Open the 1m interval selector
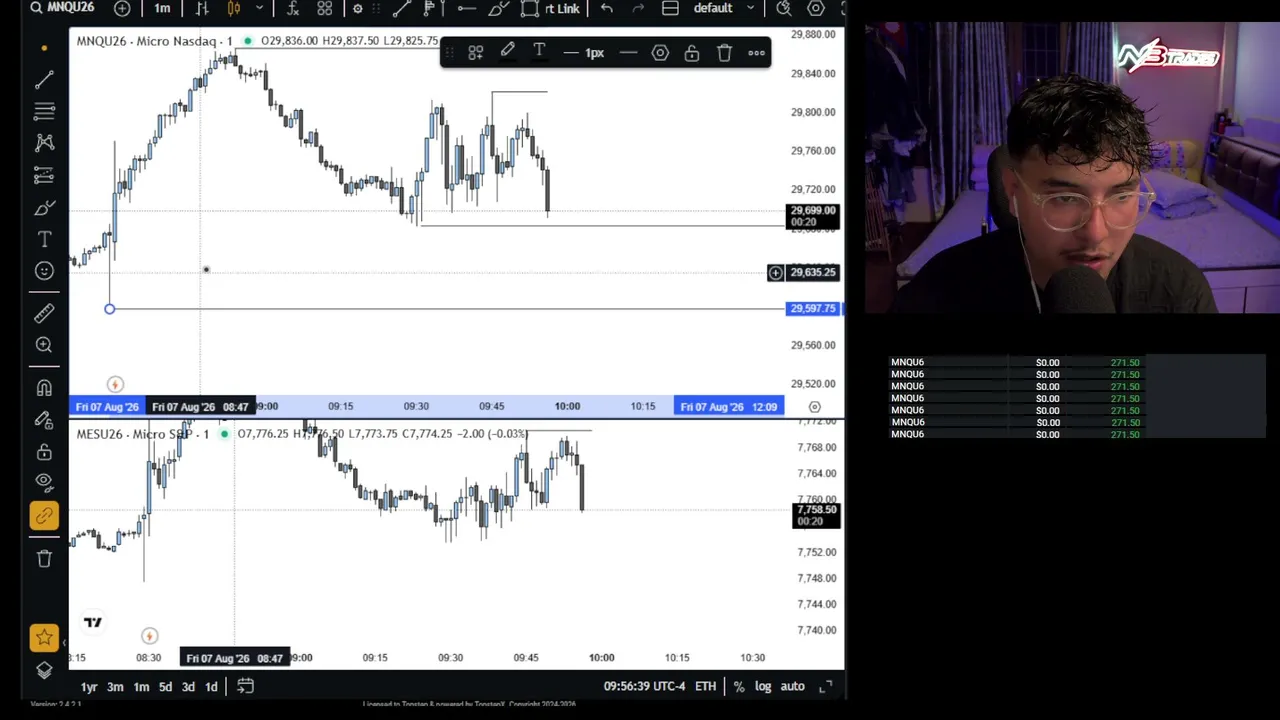Viewport: 1280px width, 720px height. tap(162, 8)
